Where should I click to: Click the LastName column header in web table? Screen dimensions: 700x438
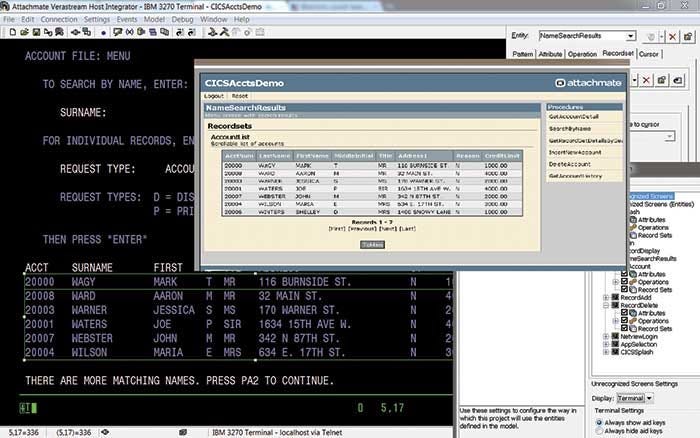pyautogui.click(x=274, y=156)
